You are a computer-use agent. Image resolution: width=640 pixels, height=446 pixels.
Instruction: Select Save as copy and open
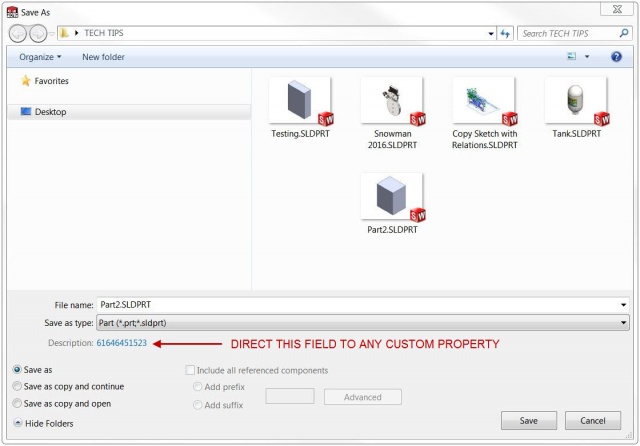point(17,404)
